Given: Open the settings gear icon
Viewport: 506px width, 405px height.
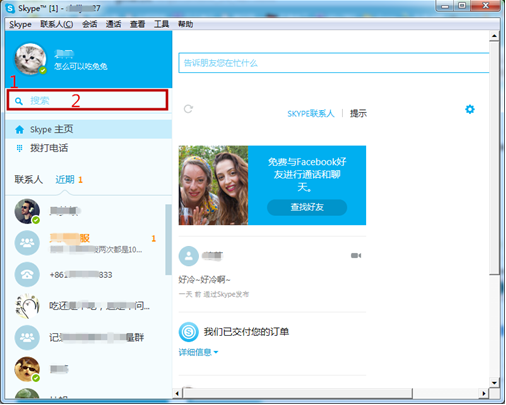Looking at the screenshot, I should point(470,109).
